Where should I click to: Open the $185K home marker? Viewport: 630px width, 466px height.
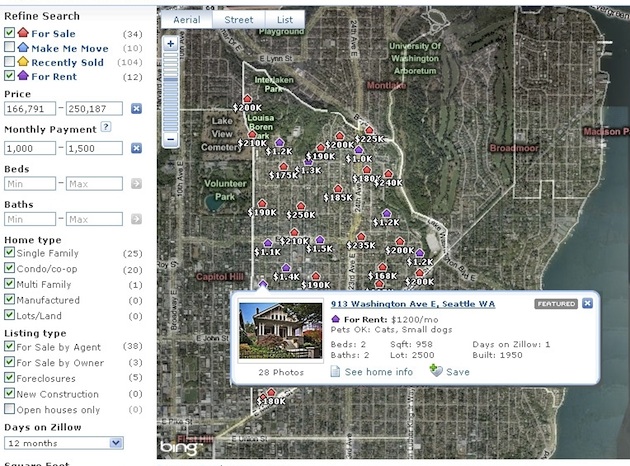338,188
